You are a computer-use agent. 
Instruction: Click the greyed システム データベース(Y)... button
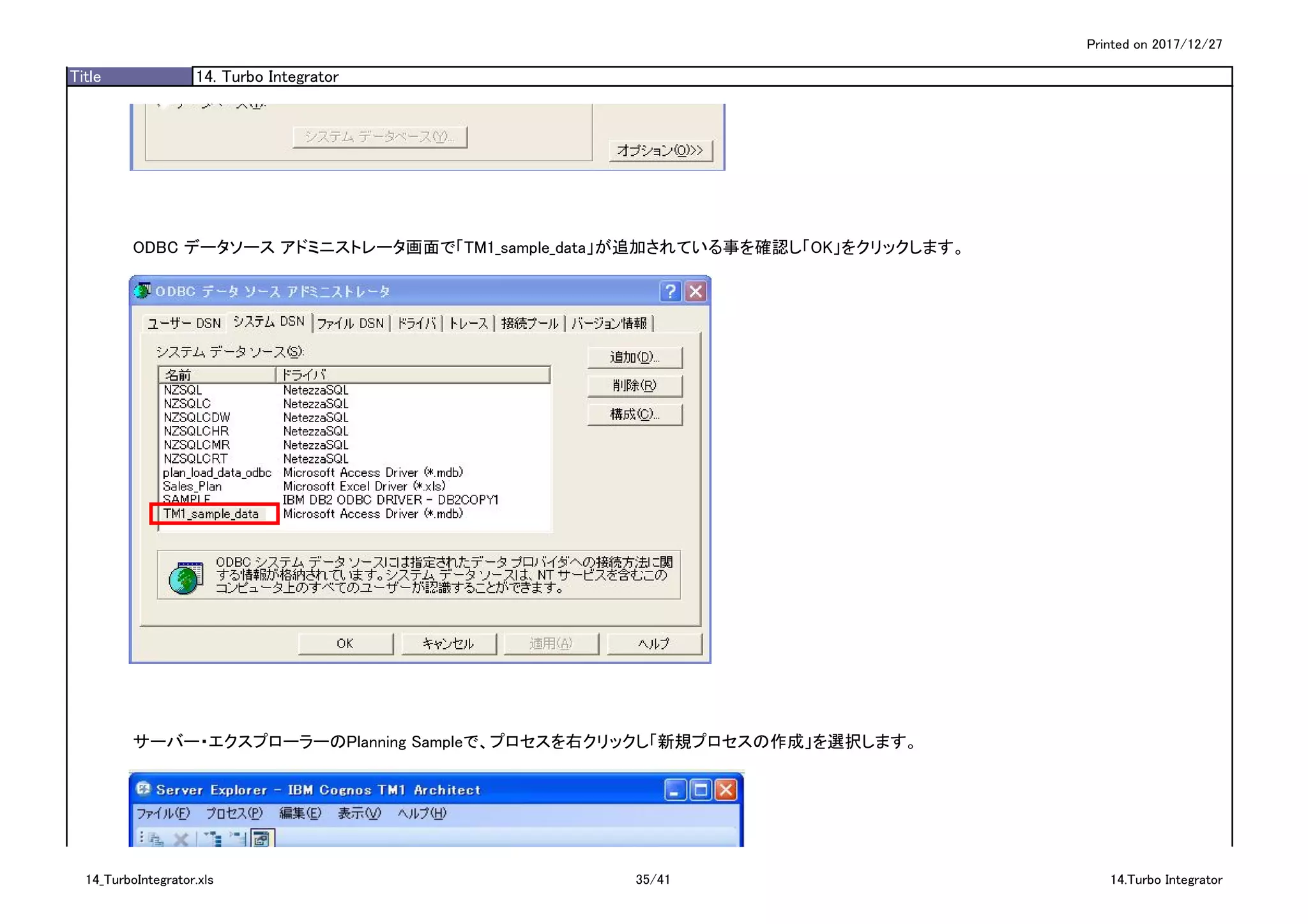coord(379,137)
